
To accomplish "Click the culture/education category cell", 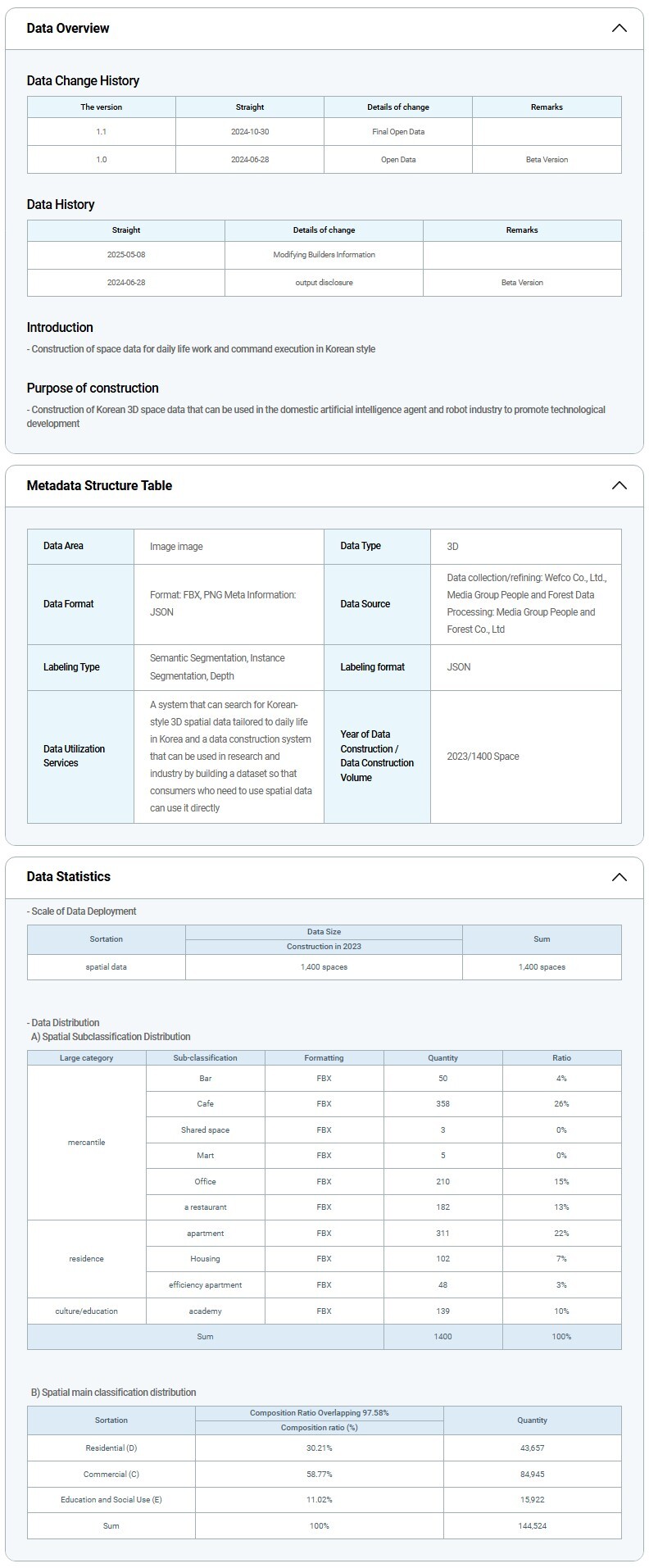I will click(87, 1311).
